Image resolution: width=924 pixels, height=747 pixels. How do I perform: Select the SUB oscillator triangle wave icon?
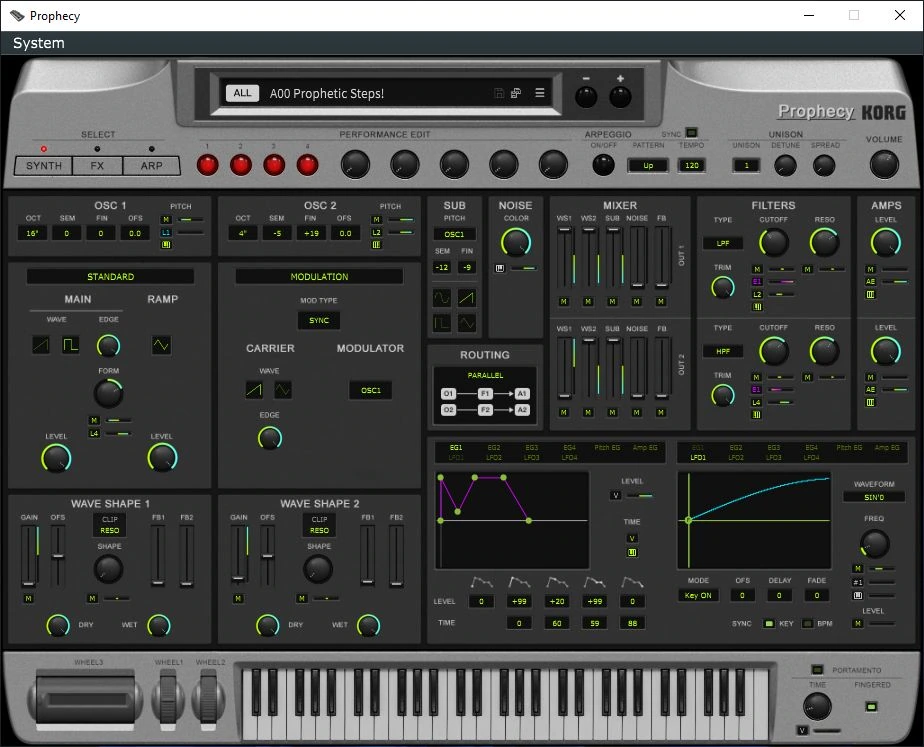(467, 323)
